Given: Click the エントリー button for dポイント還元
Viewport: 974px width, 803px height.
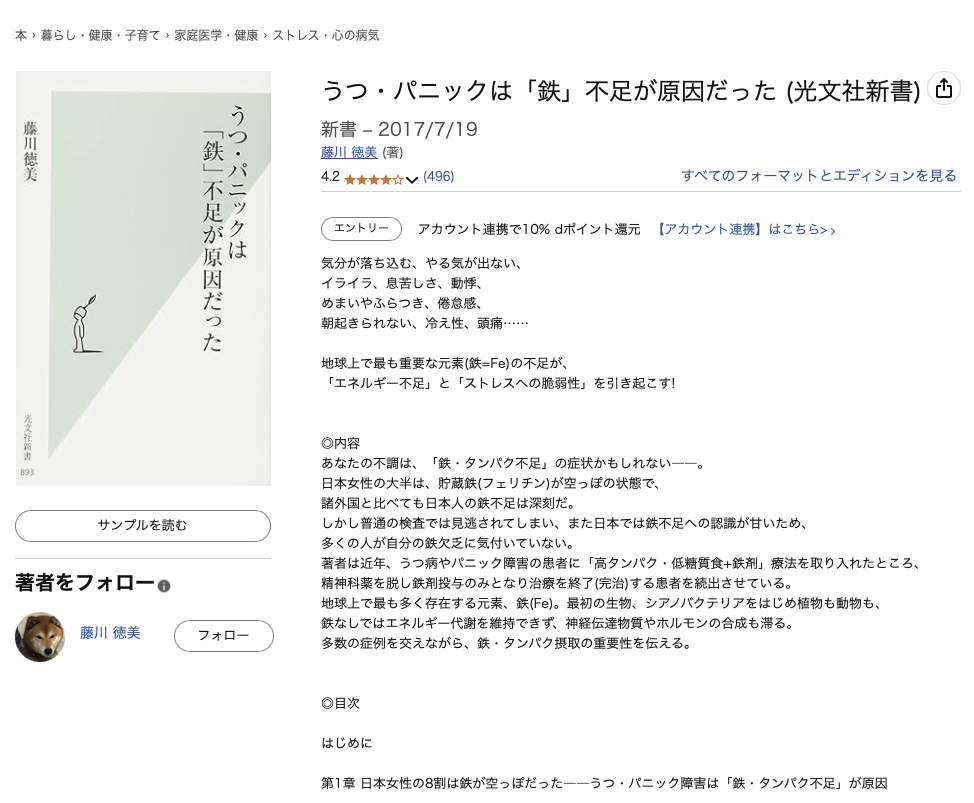Looking at the screenshot, I should 361,229.
